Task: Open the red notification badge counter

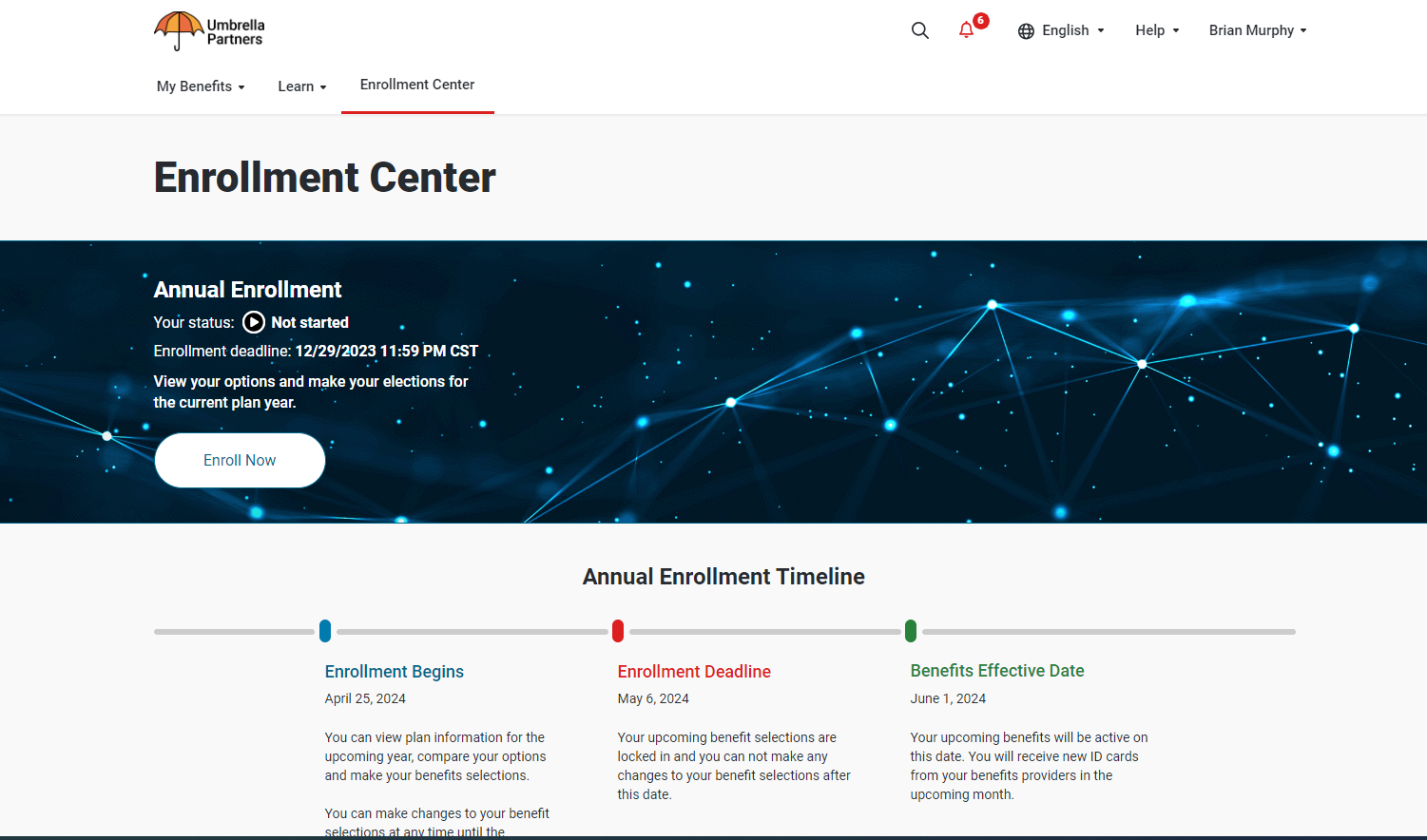Action: [979, 20]
